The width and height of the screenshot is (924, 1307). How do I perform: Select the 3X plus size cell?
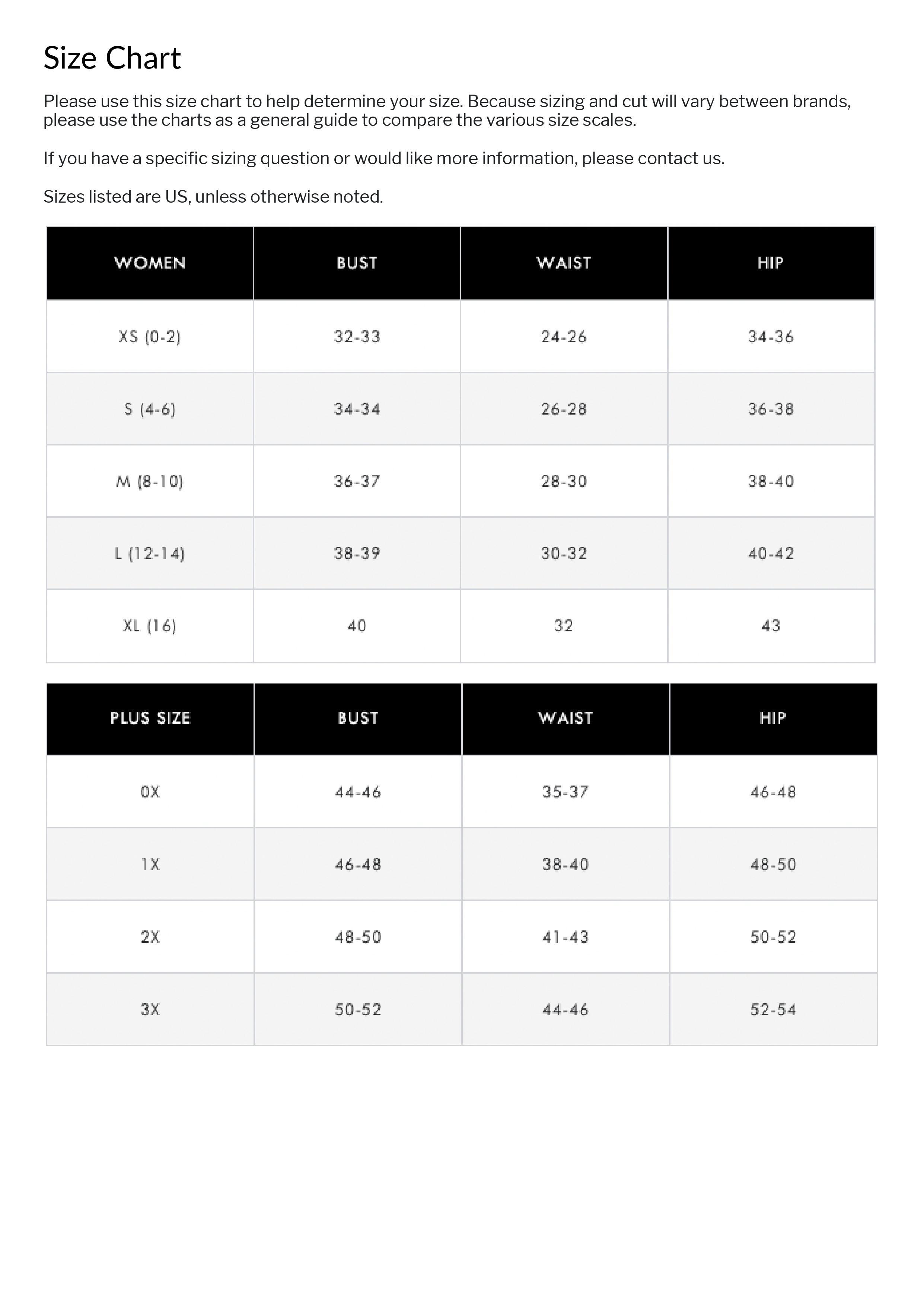coord(150,1009)
